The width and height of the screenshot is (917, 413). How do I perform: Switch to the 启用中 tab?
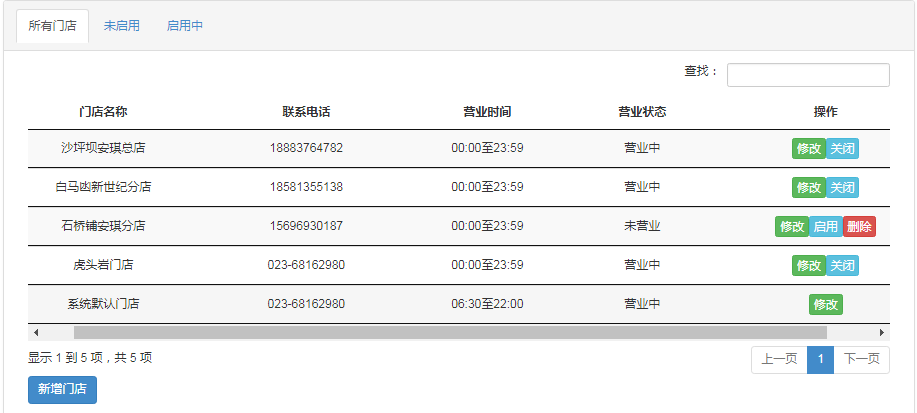185,26
